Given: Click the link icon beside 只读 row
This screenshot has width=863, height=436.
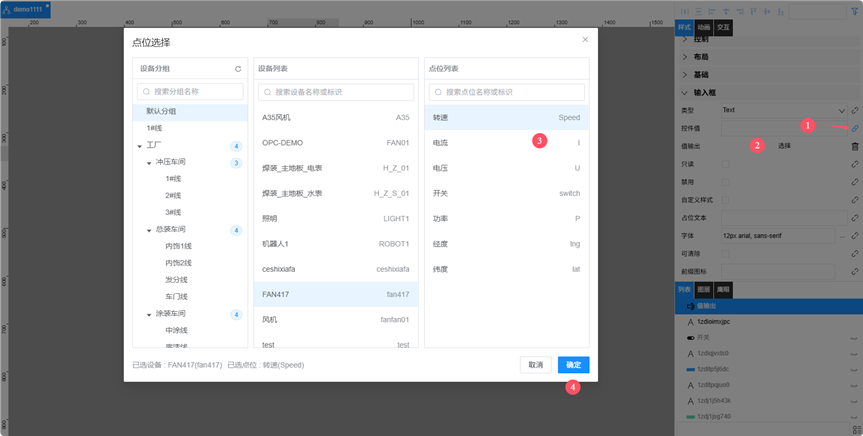Looking at the screenshot, I should [855, 164].
